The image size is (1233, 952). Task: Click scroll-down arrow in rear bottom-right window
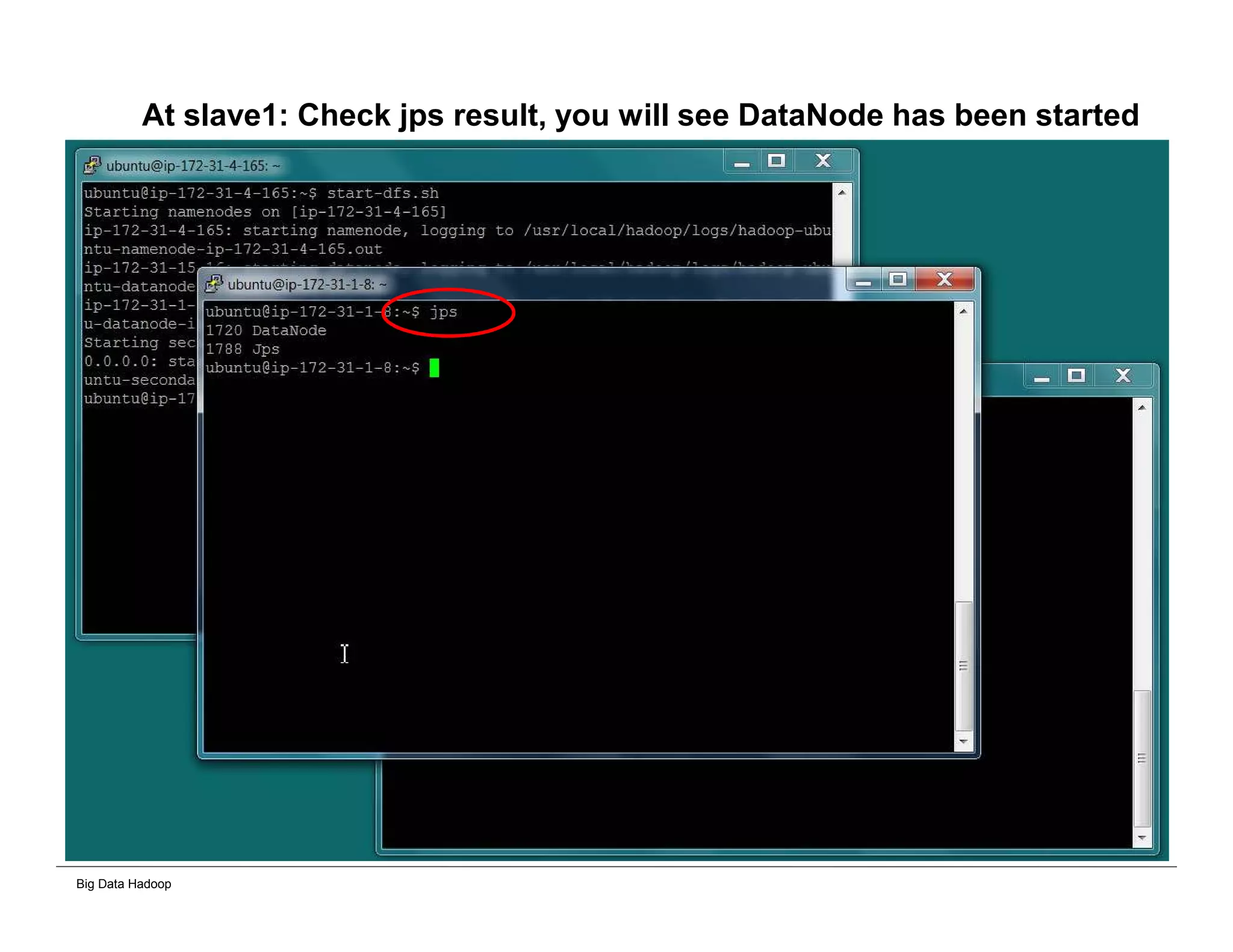(1141, 838)
